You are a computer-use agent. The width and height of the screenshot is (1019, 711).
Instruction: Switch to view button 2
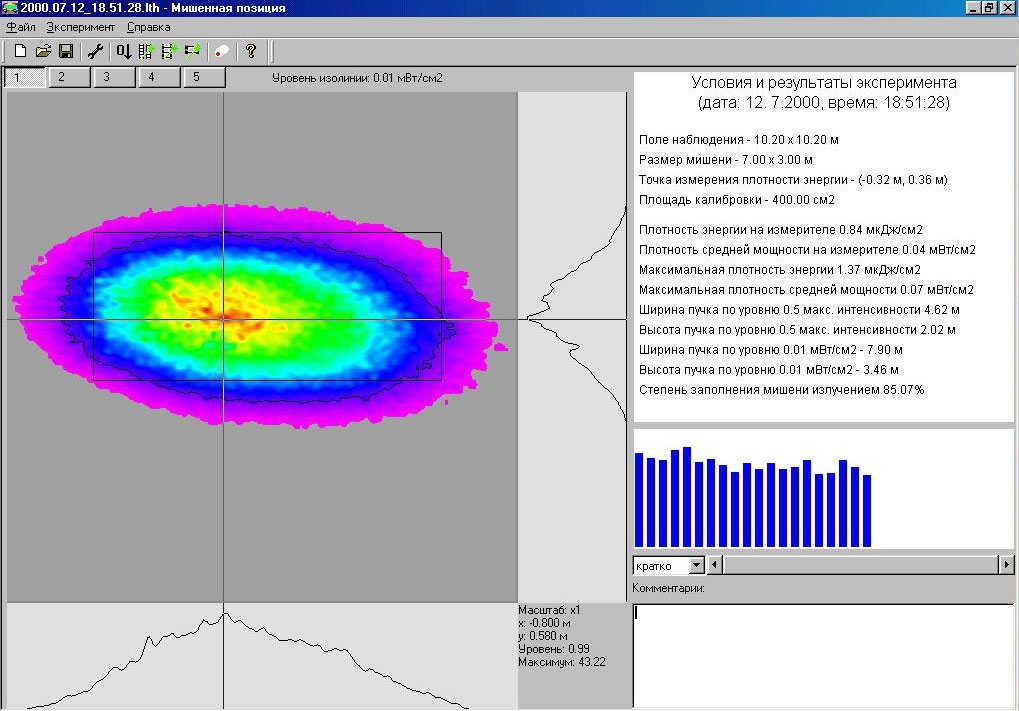70,77
